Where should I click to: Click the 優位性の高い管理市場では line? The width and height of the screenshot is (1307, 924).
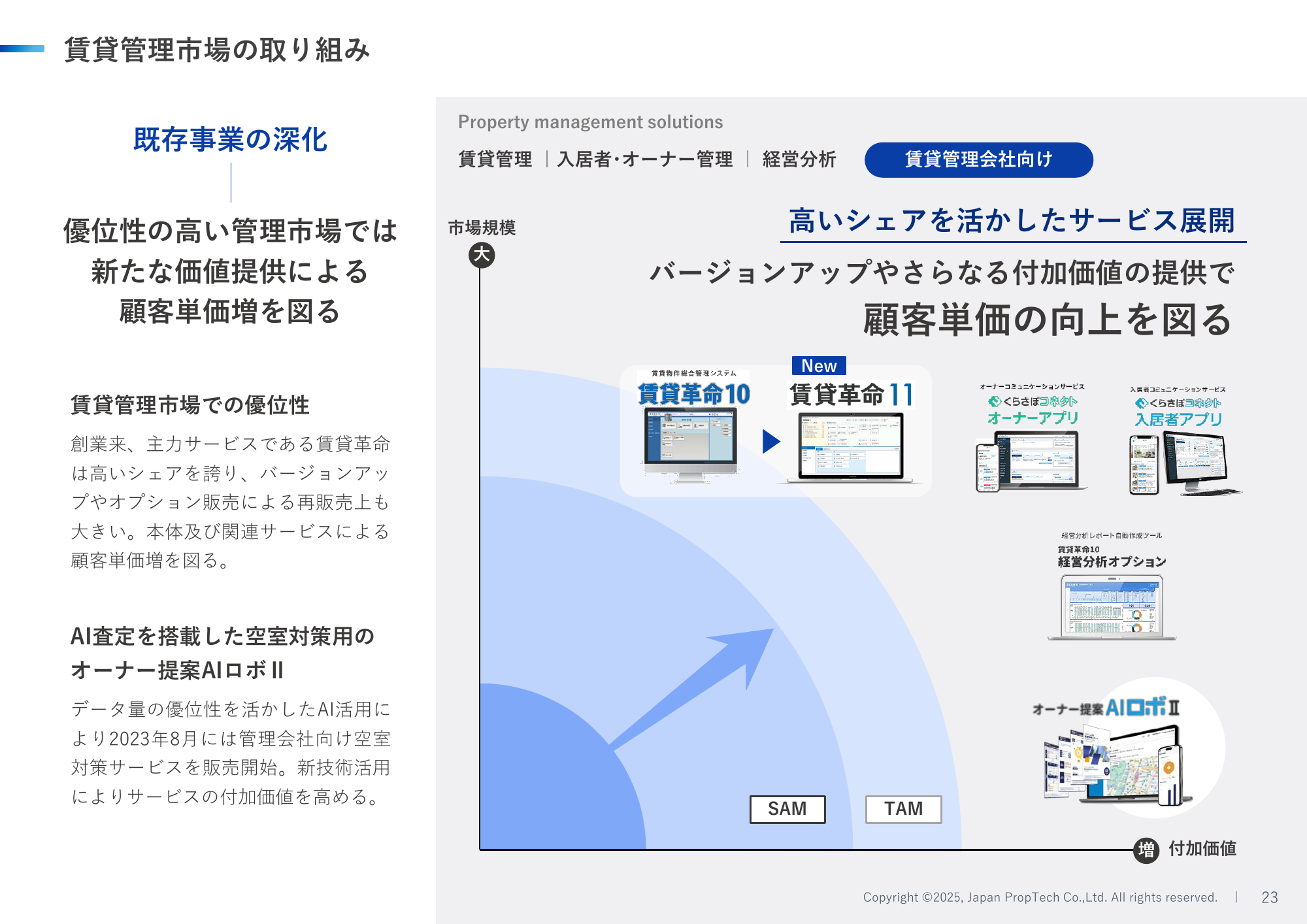(x=231, y=231)
